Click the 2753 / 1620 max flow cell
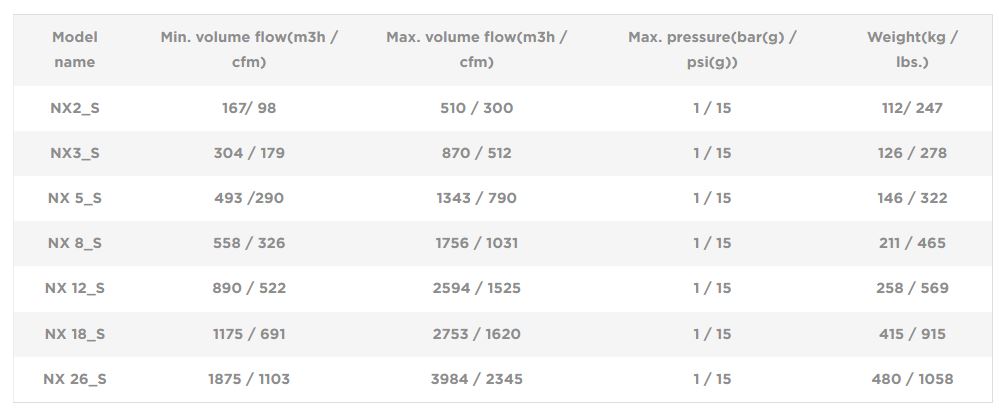Image resolution: width=999 pixels, height=416 pixels. click(476, 334)
